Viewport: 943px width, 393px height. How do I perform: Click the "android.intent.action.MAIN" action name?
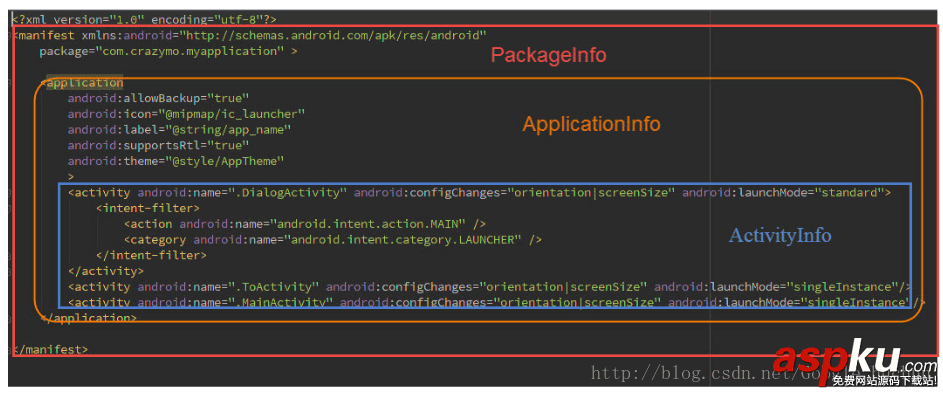coord(368,224)
